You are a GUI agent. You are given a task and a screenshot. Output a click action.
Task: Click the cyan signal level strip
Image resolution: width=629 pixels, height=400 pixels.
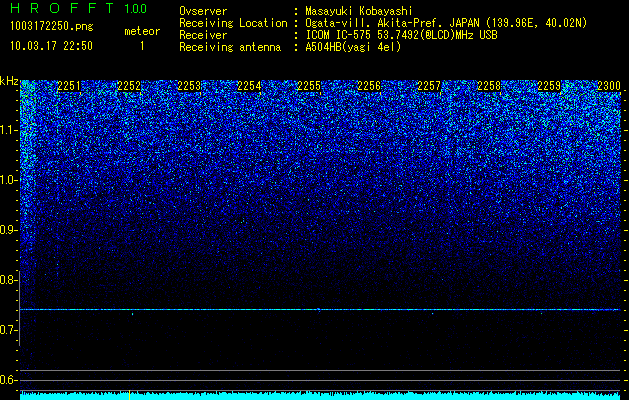[x=321, y=396]
